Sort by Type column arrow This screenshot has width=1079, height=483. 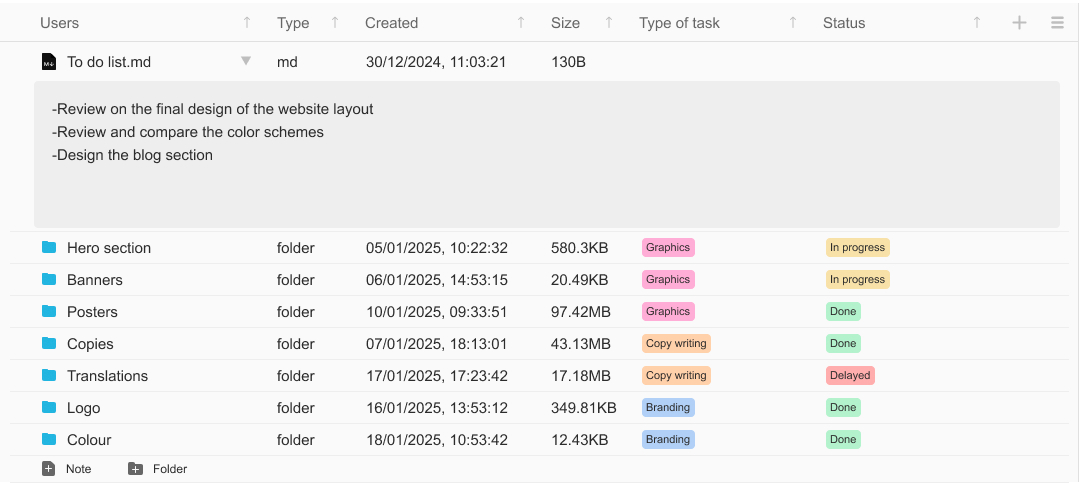(335, 23)
